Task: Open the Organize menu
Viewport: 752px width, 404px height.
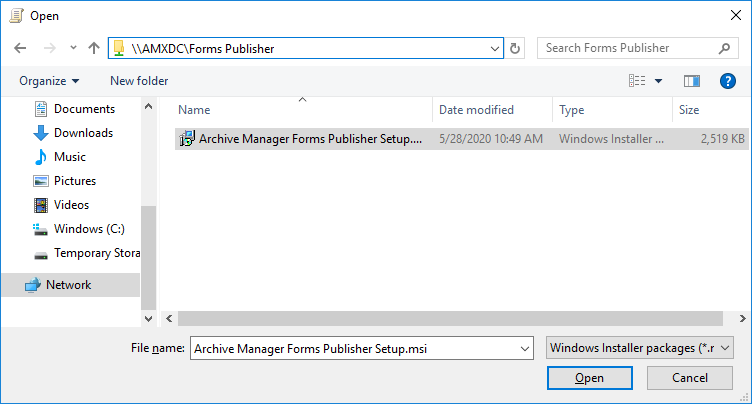Action: [48, 81]
